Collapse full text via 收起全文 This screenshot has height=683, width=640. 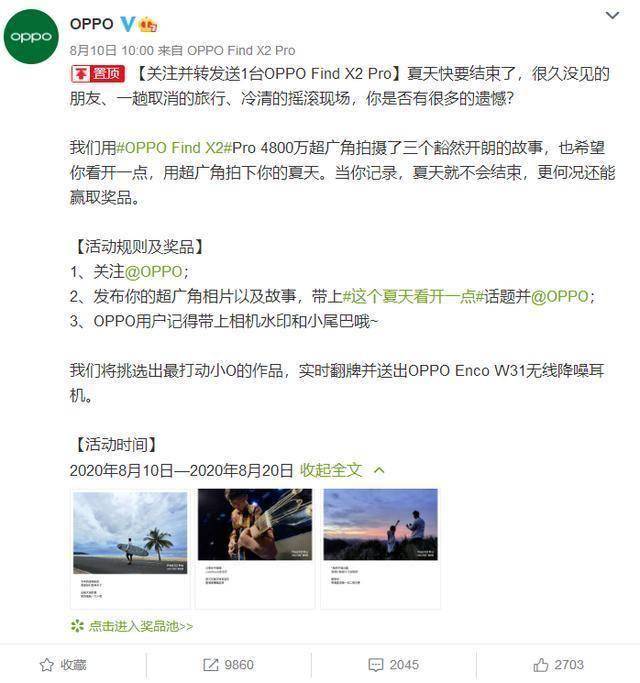coord(331,470)
